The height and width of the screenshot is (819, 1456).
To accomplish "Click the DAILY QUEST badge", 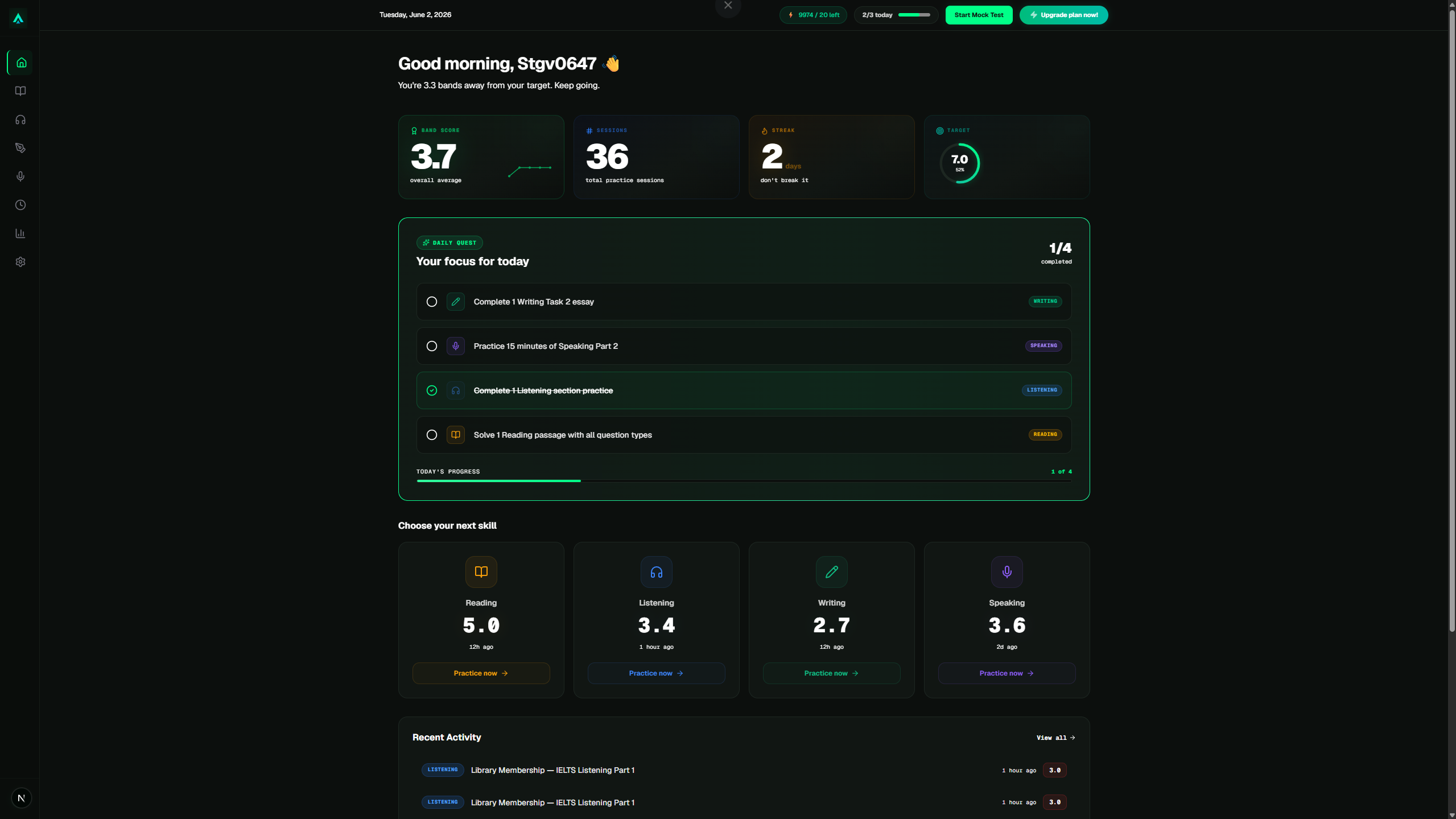I will [x=449, y=243].
